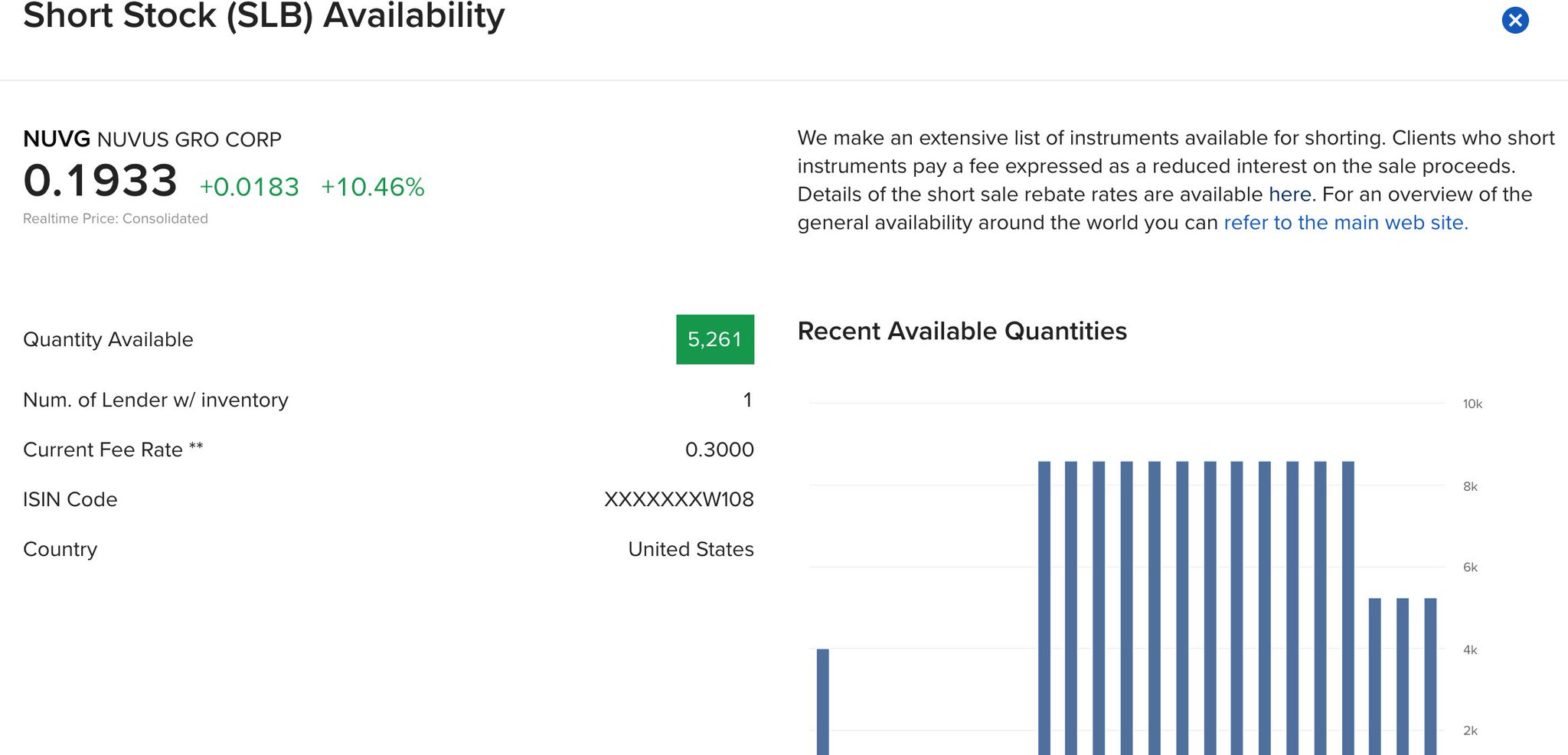Click the Country label
1568x755 pixels.
click(x=60, y=549)
